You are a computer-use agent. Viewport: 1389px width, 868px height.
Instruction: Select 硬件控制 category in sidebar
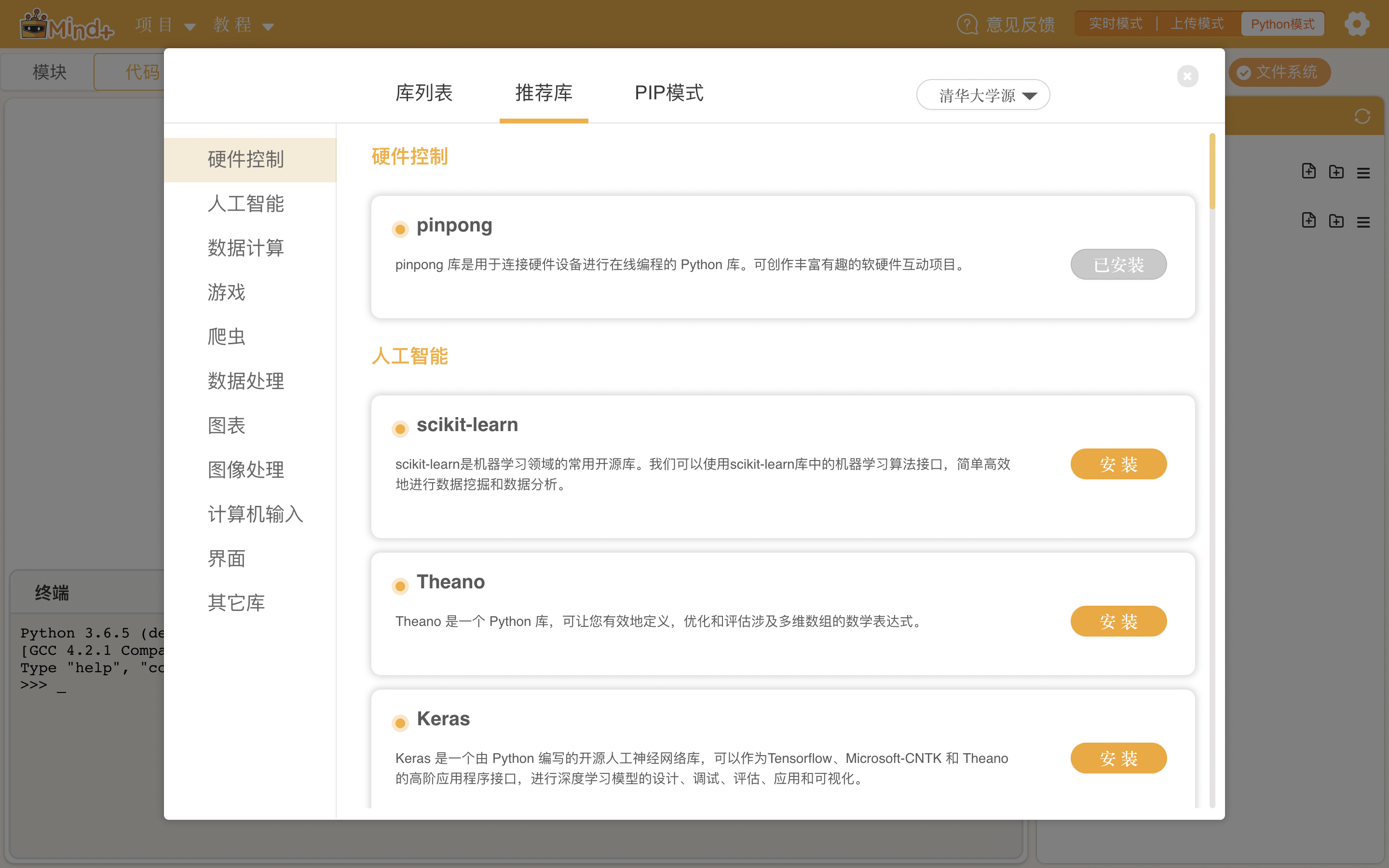click(250, 160)
